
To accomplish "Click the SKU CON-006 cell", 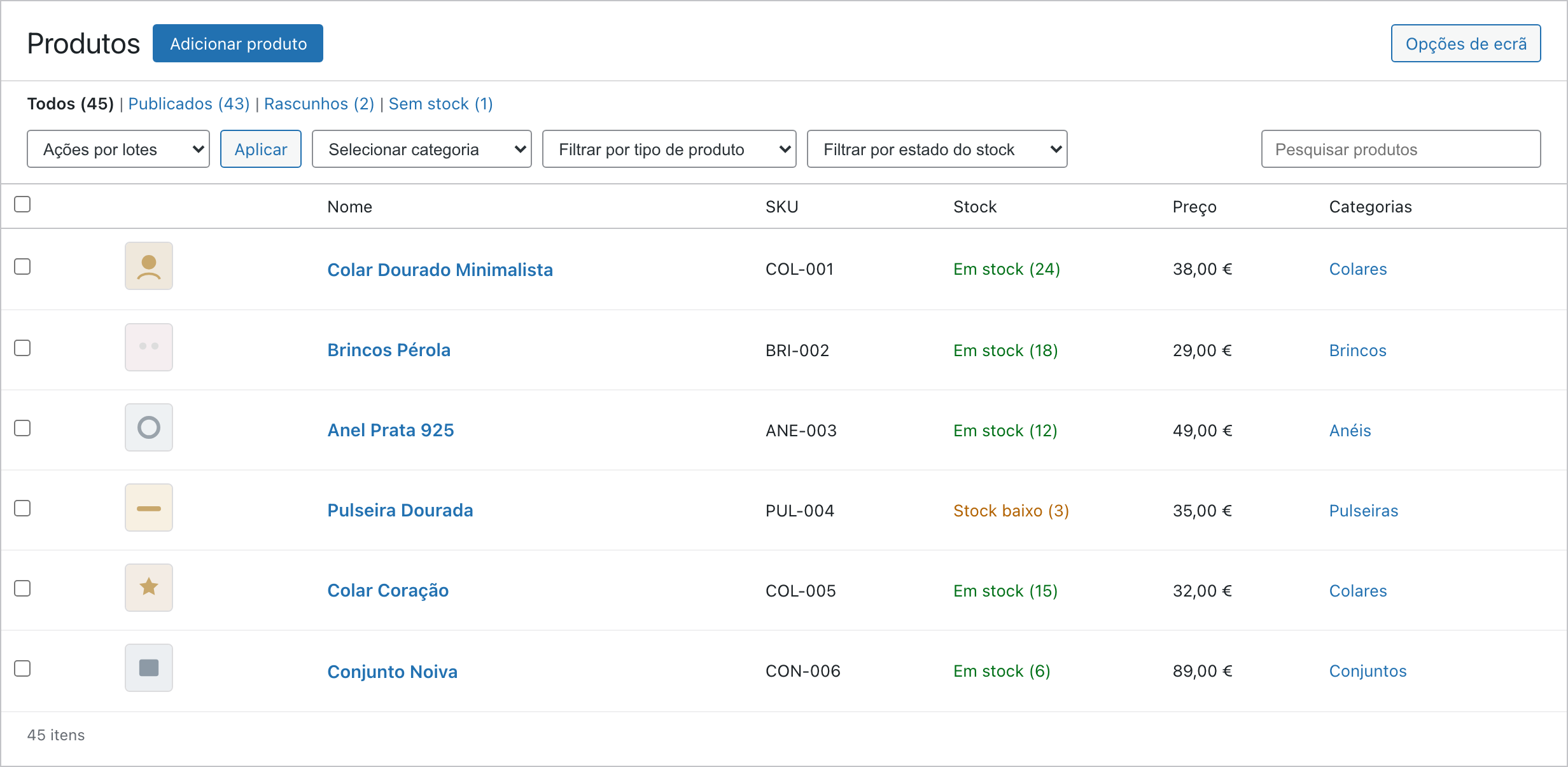I will tap(803, 671).
